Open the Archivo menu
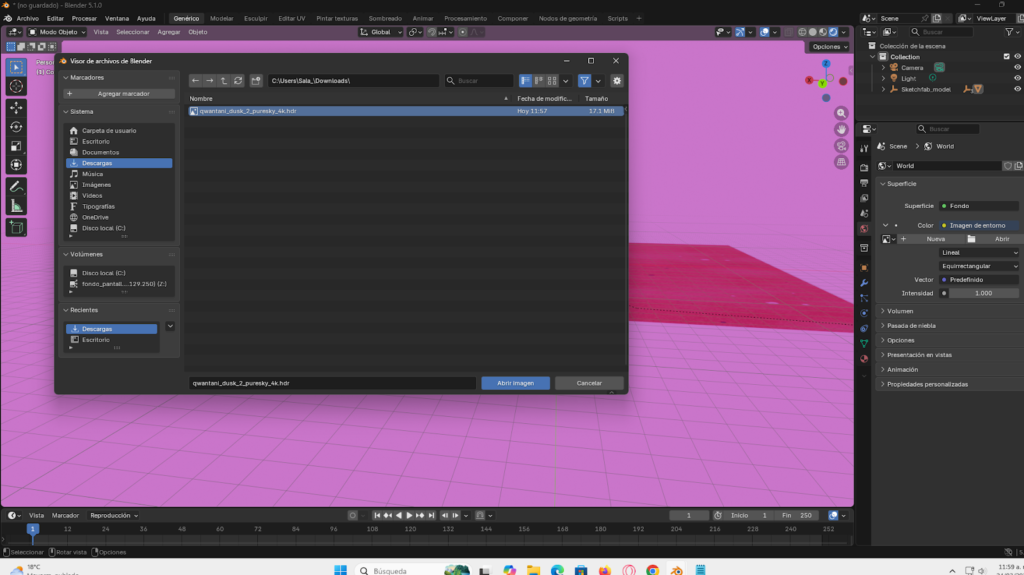This screenshot has width=1024, height=575. coord(27,18)
